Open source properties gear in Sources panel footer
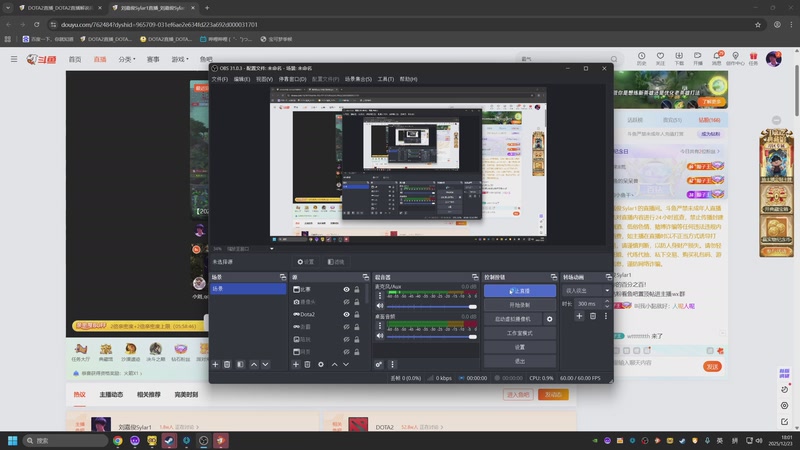The height and width of the screenshot is (450, 800). click(321, 364)
